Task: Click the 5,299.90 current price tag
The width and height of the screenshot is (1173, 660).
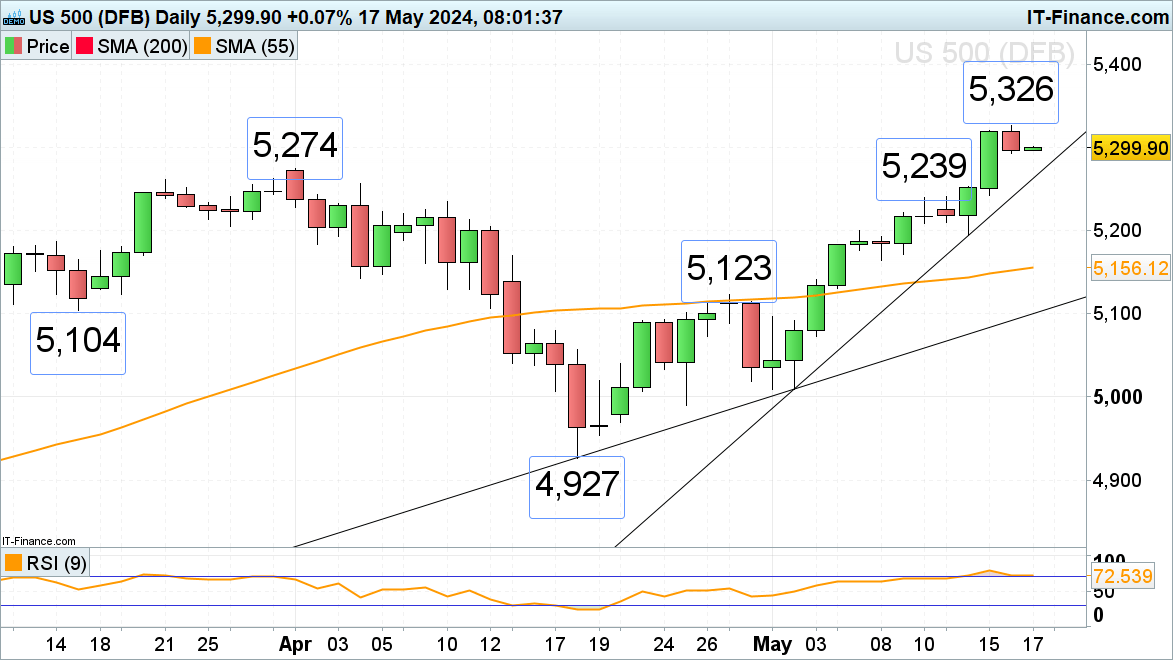Action: [x=1131, y=148]
